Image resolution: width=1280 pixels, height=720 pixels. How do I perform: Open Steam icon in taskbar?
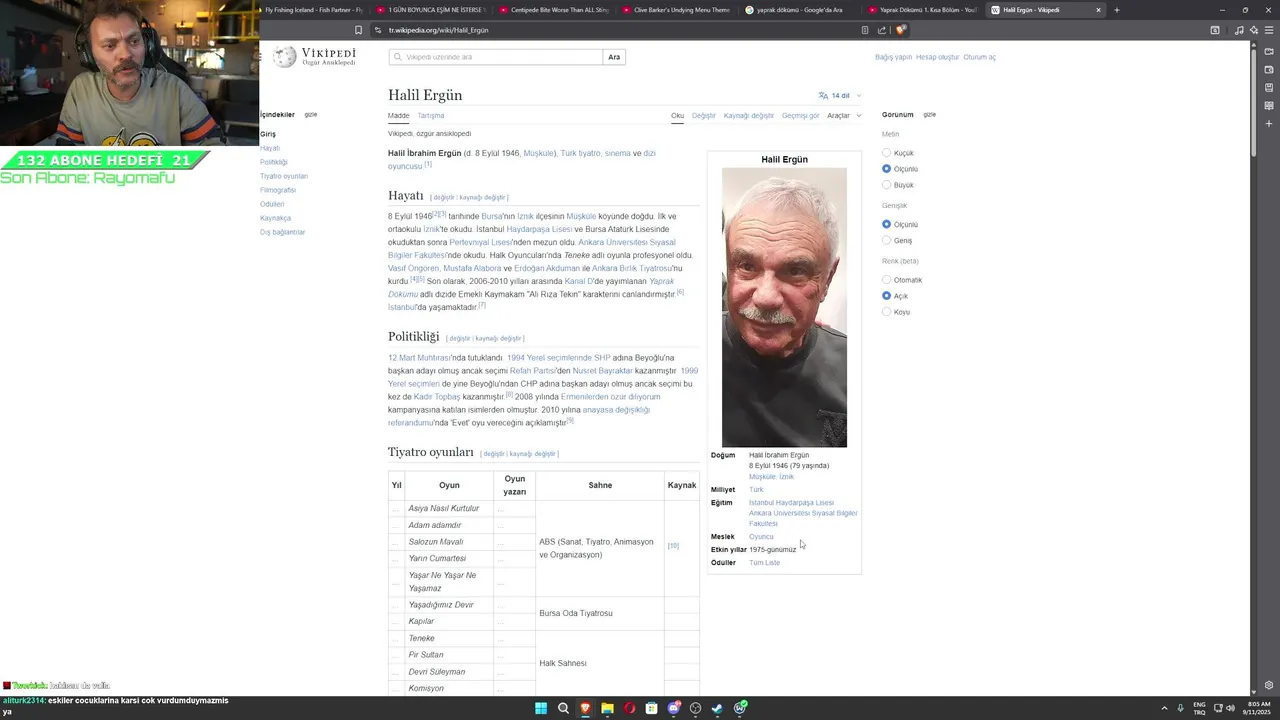[x=717, y=708]
